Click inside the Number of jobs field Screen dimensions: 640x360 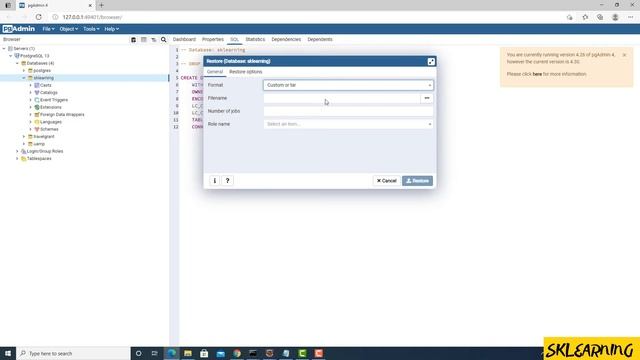tap(348, 111)
